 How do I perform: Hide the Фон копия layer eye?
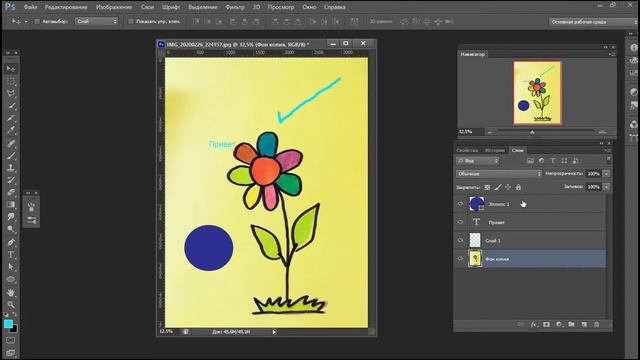tap(460, 259)
